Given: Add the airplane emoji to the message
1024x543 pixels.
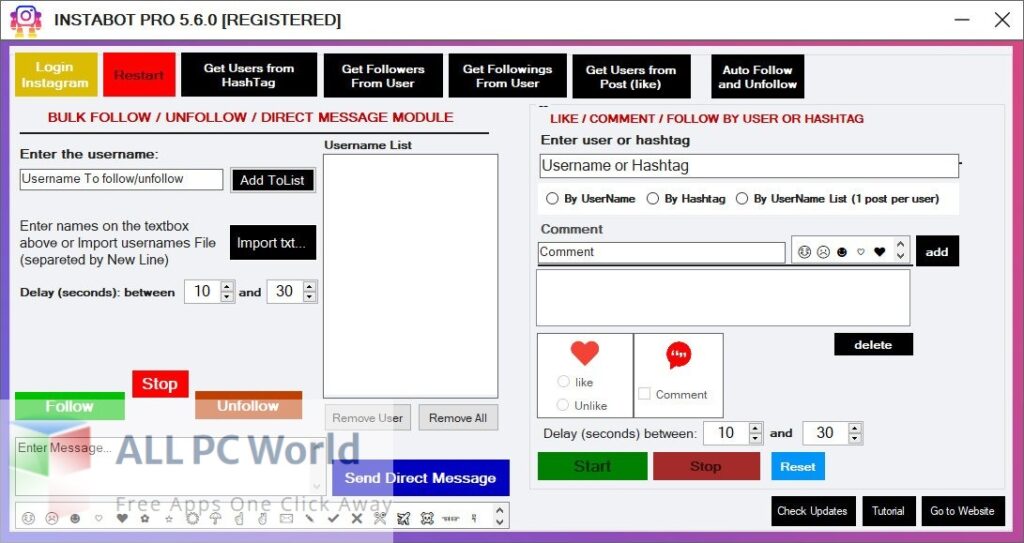Looking at the screenshot, I should (x=403, y=518).
